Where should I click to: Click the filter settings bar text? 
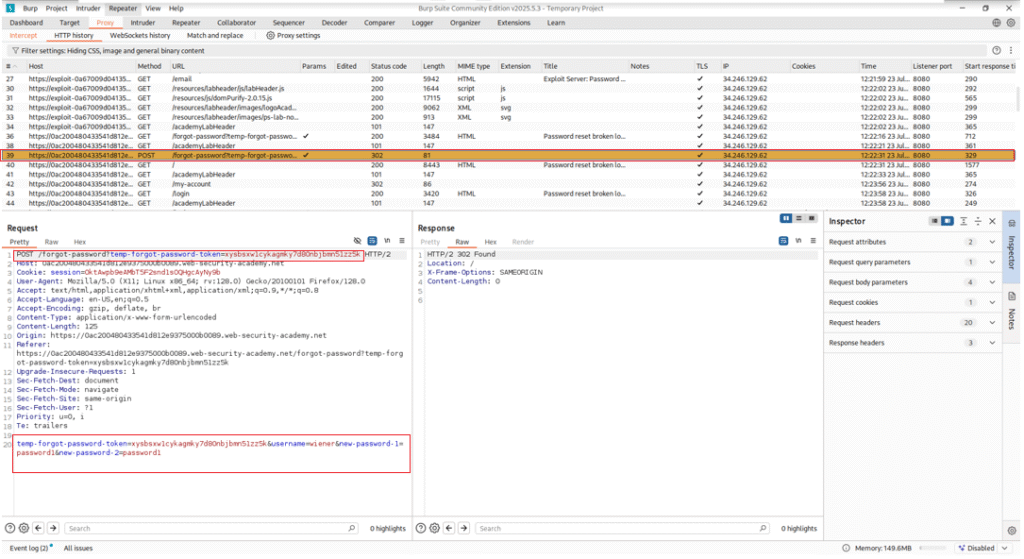112,50
